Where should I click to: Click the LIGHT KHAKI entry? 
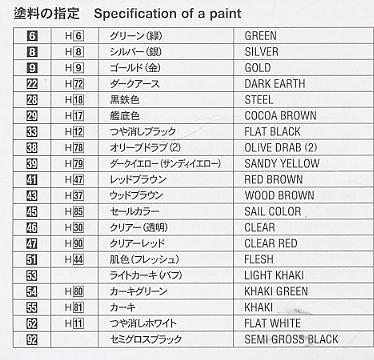pyautogui.click(x=274, y=275)
